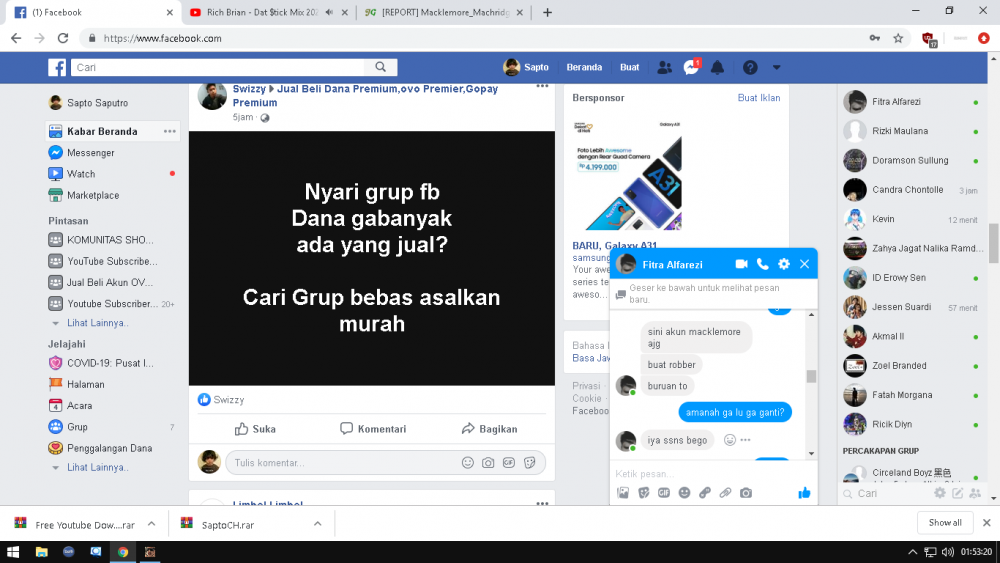Click Buat in header
1000x563 pixels.
pyautogui.click(x=629, y=67)
